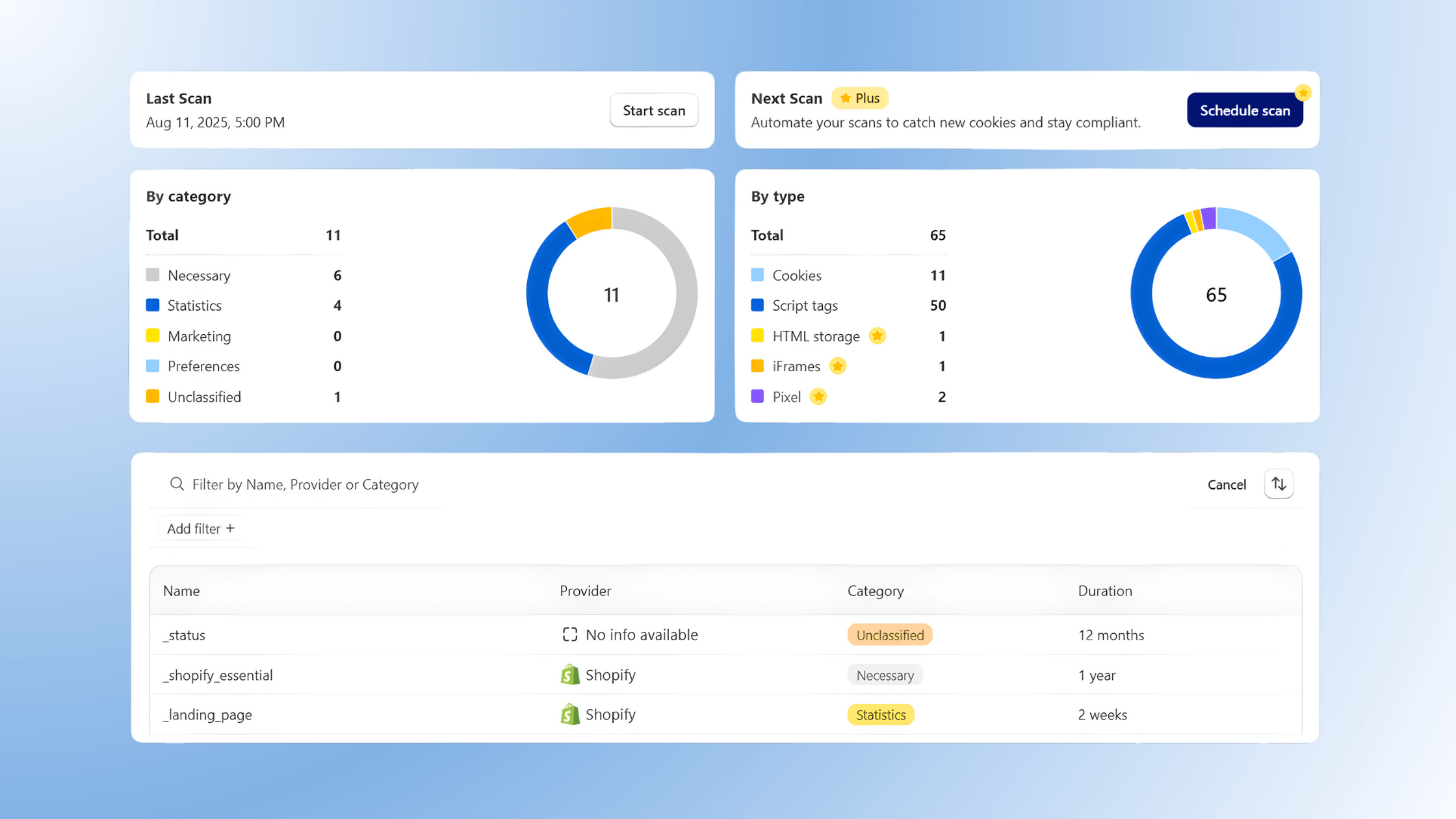Click the Statistics blue color swatch
The image size is (1456, 819).
coord(153,305)
